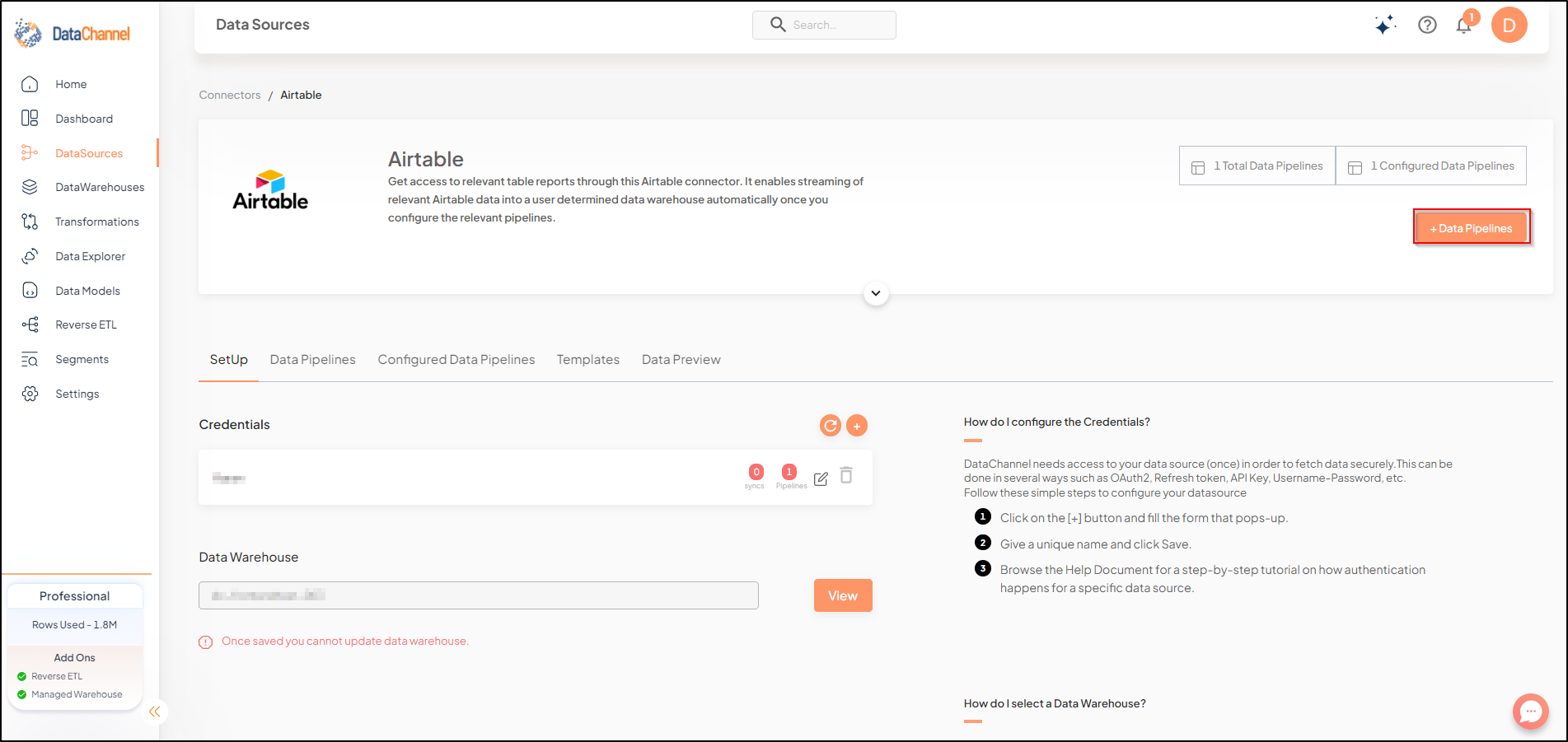Click the + Data Pipelines button
Screen dimensions: 1568x742
coord(1472,228)
